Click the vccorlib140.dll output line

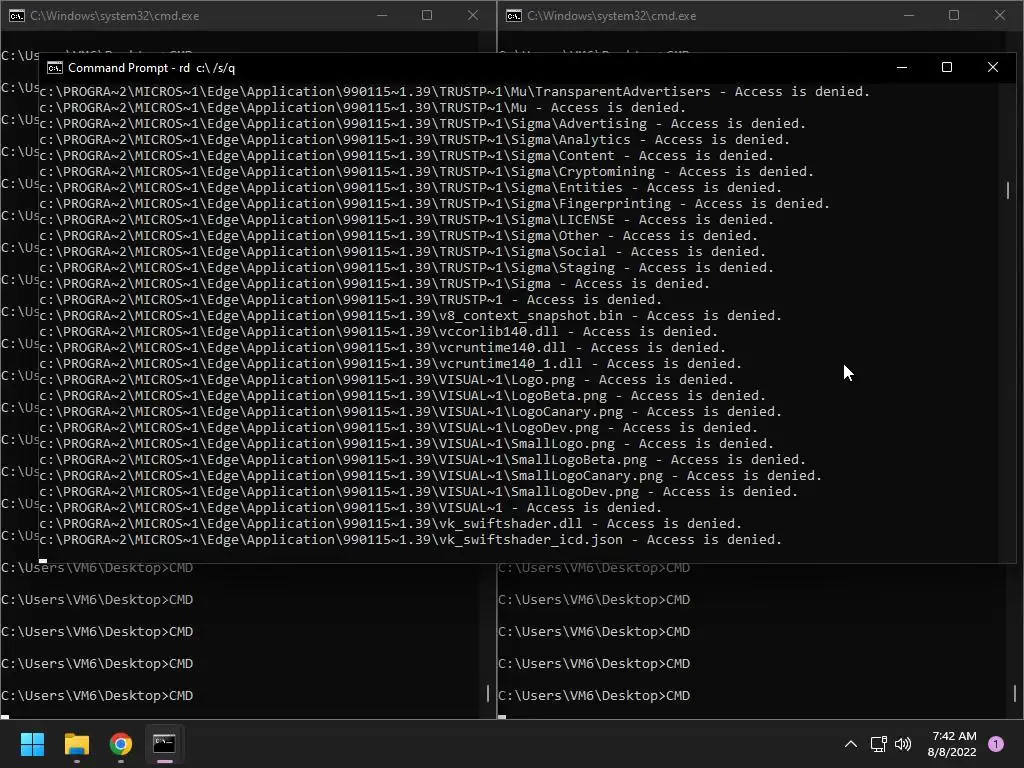coord(379,331)
